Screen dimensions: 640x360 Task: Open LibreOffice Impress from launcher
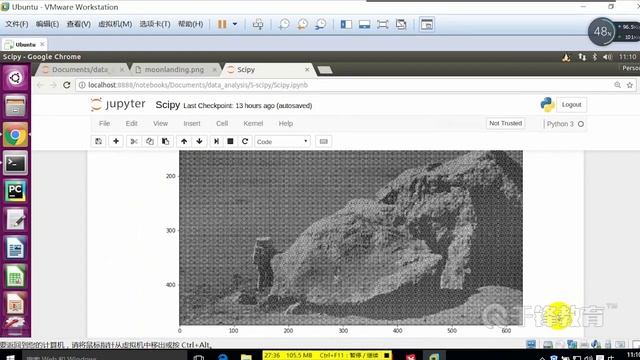15,304
